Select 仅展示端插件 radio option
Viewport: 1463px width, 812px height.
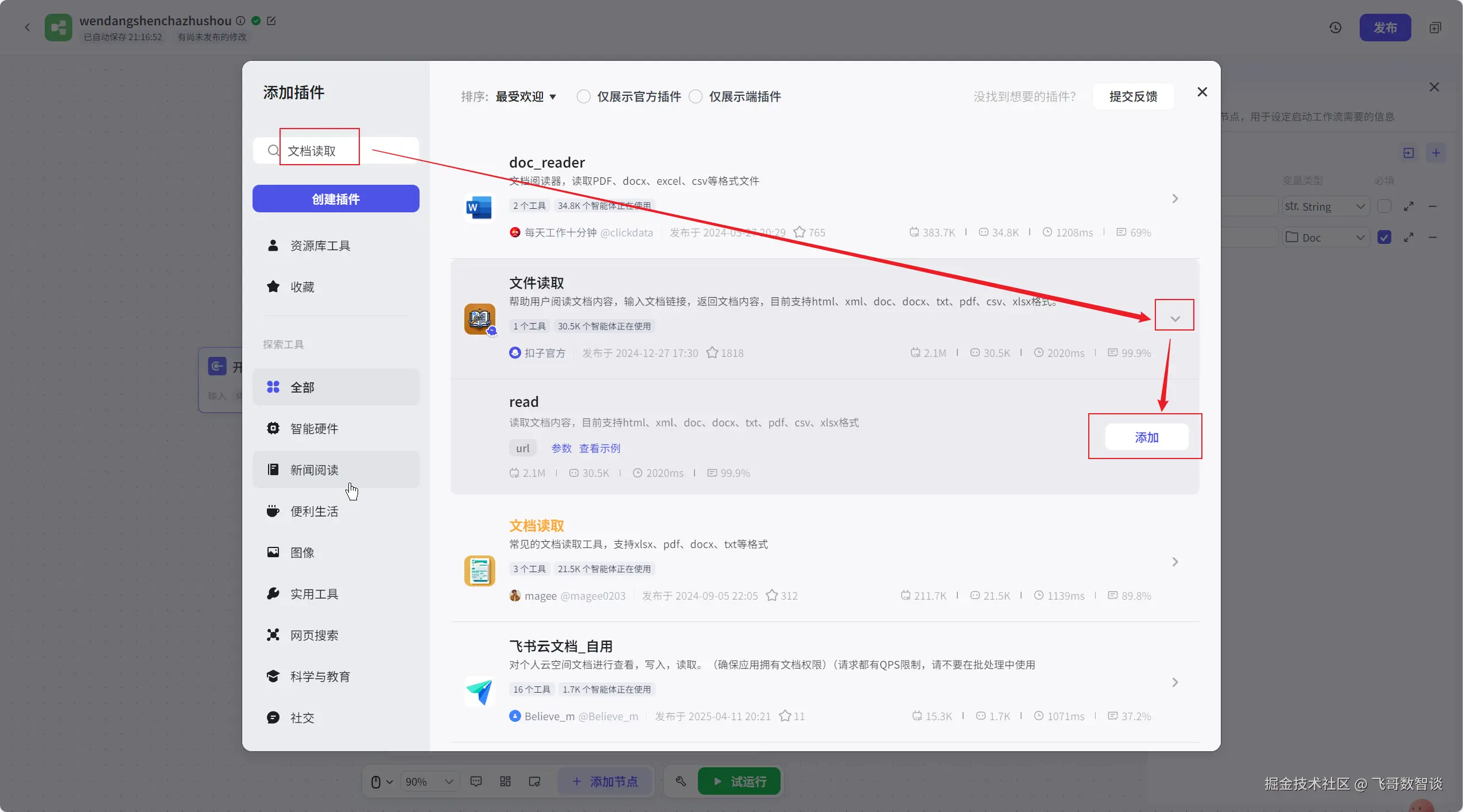click(695, 96)
